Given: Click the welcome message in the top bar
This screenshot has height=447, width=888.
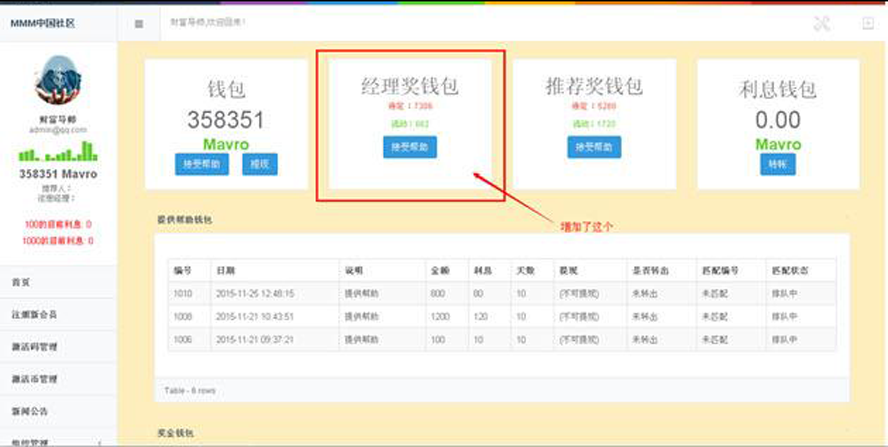Looking at the screenshot, I should pyautogui.click(x=208, y=22).
